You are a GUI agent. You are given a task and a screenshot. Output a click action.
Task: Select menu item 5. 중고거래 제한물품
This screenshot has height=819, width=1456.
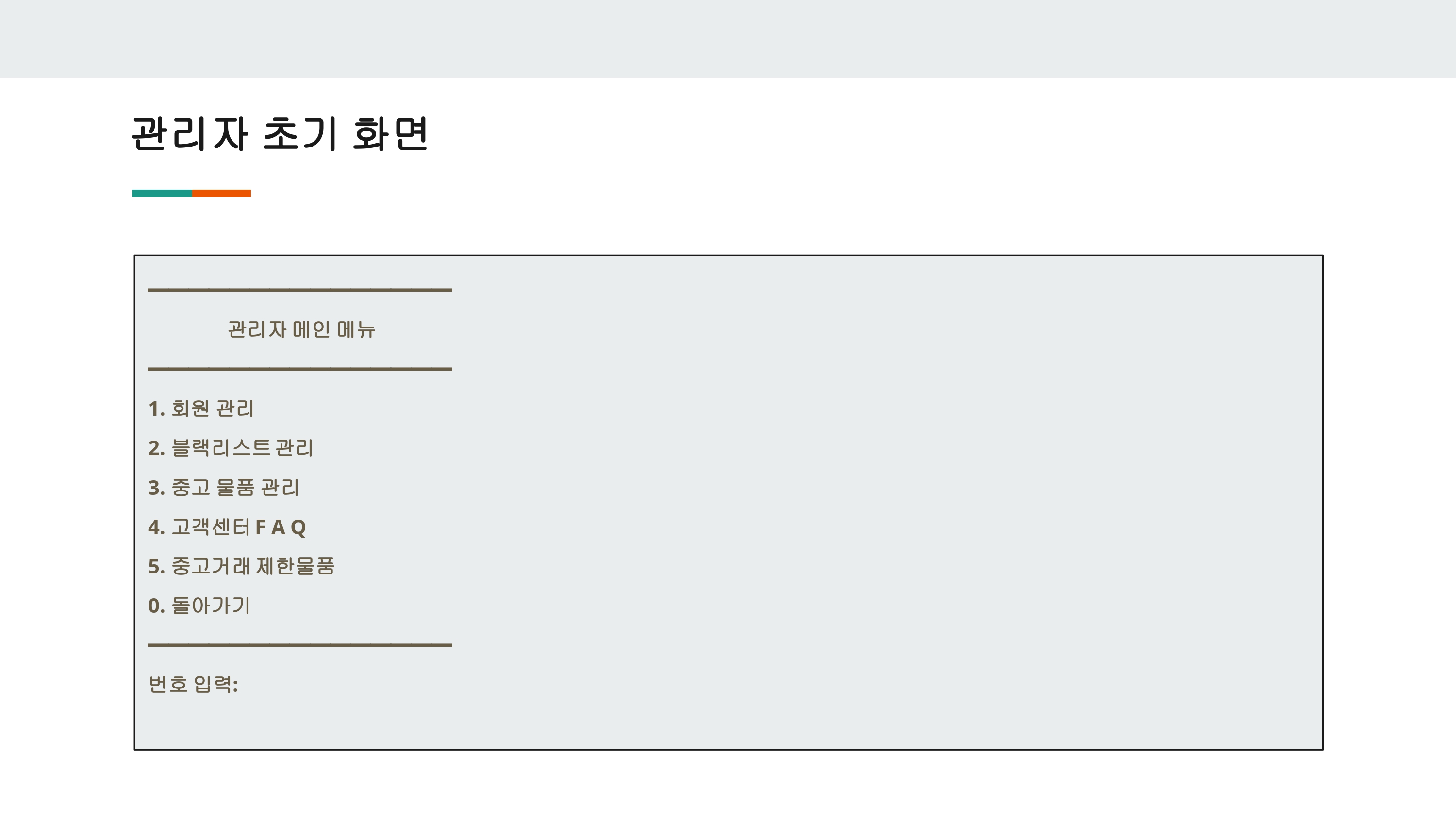(x=241, y=566)
